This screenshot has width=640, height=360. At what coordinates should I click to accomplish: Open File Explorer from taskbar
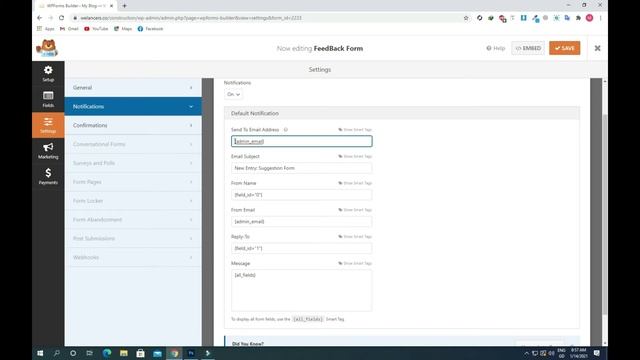[124, 353]
